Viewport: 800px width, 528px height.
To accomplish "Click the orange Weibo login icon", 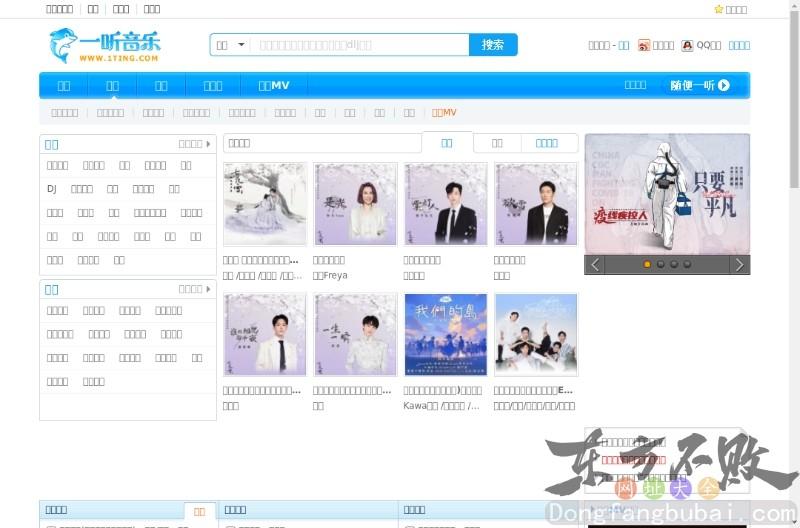I will click(644, 45).
